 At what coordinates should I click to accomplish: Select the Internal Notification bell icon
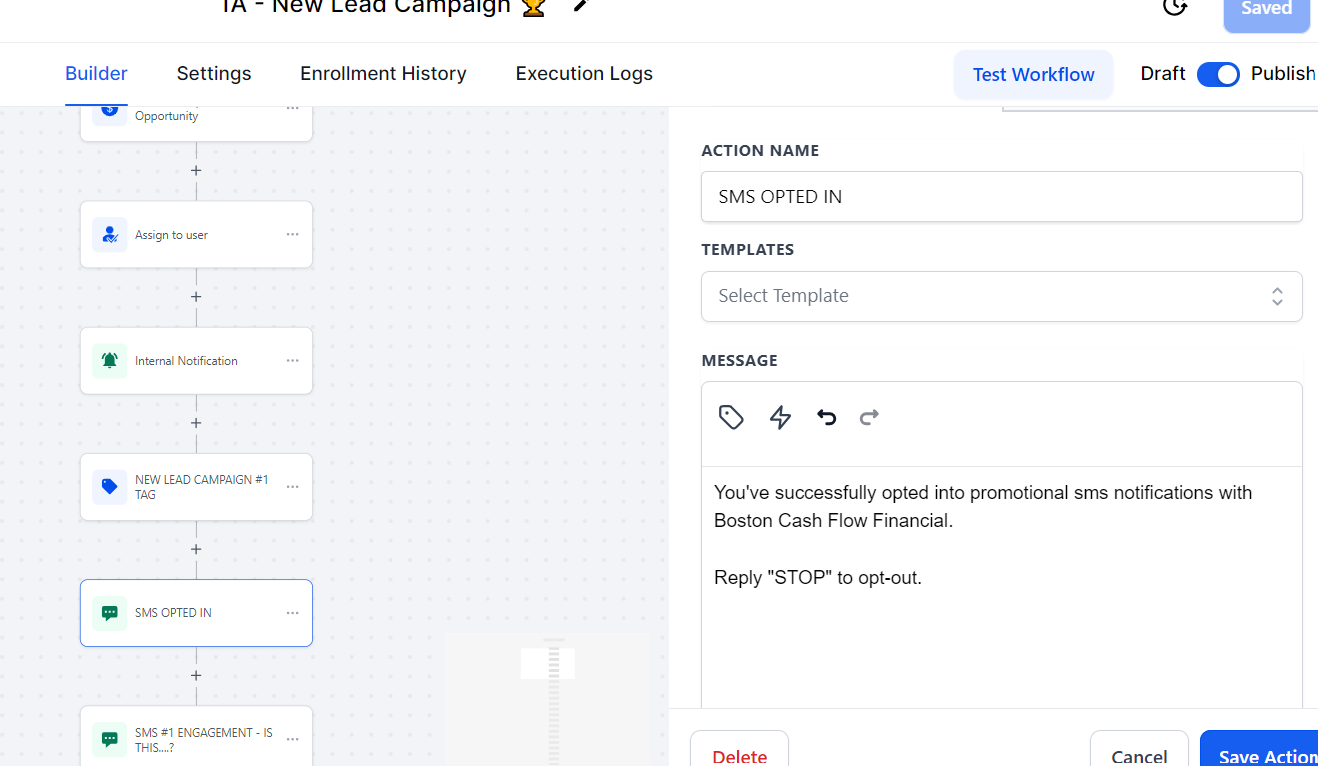pos(110,361)
